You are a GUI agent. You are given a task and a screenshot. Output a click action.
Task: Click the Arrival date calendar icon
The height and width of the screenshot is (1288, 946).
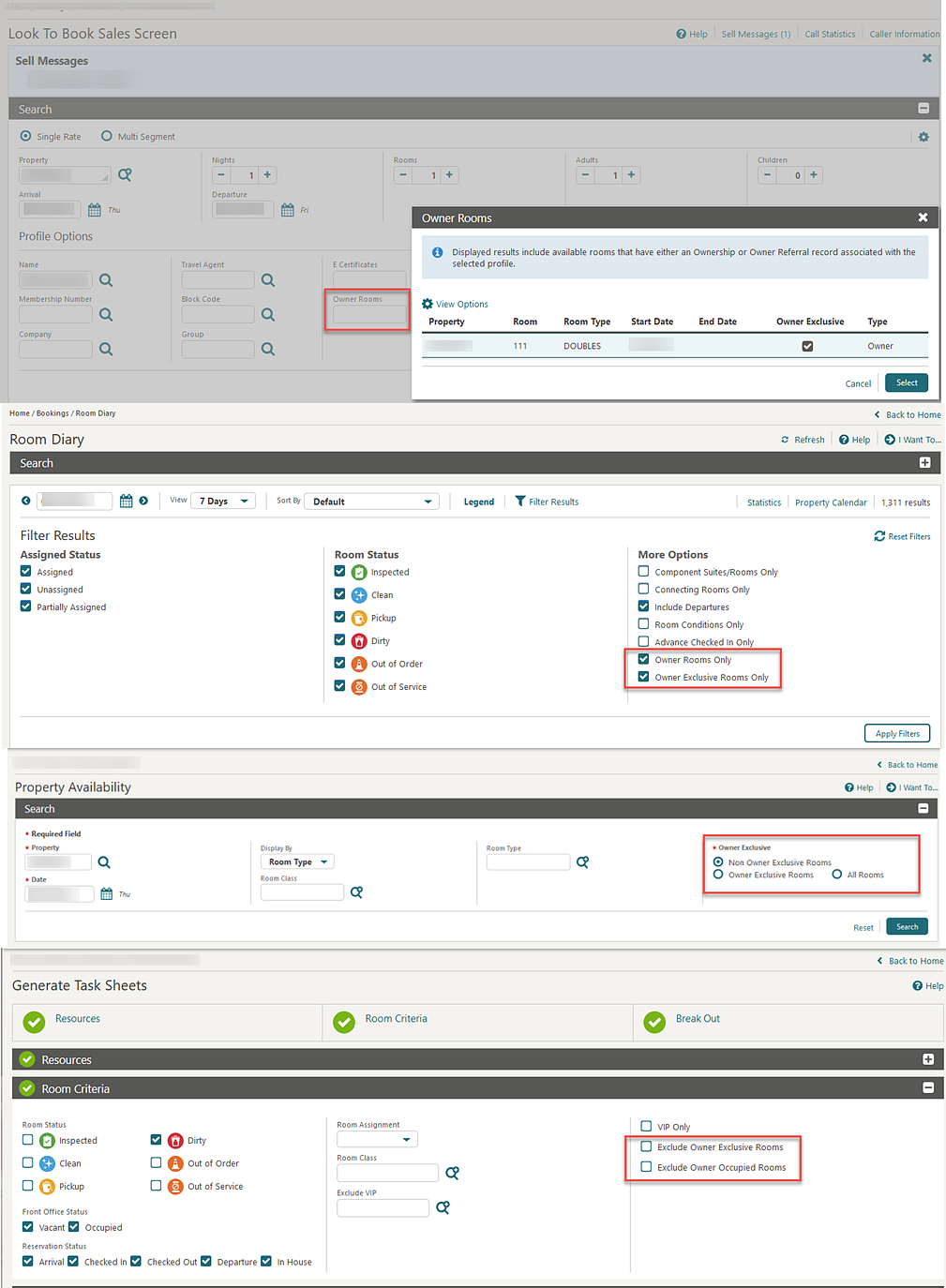point(95,209)
